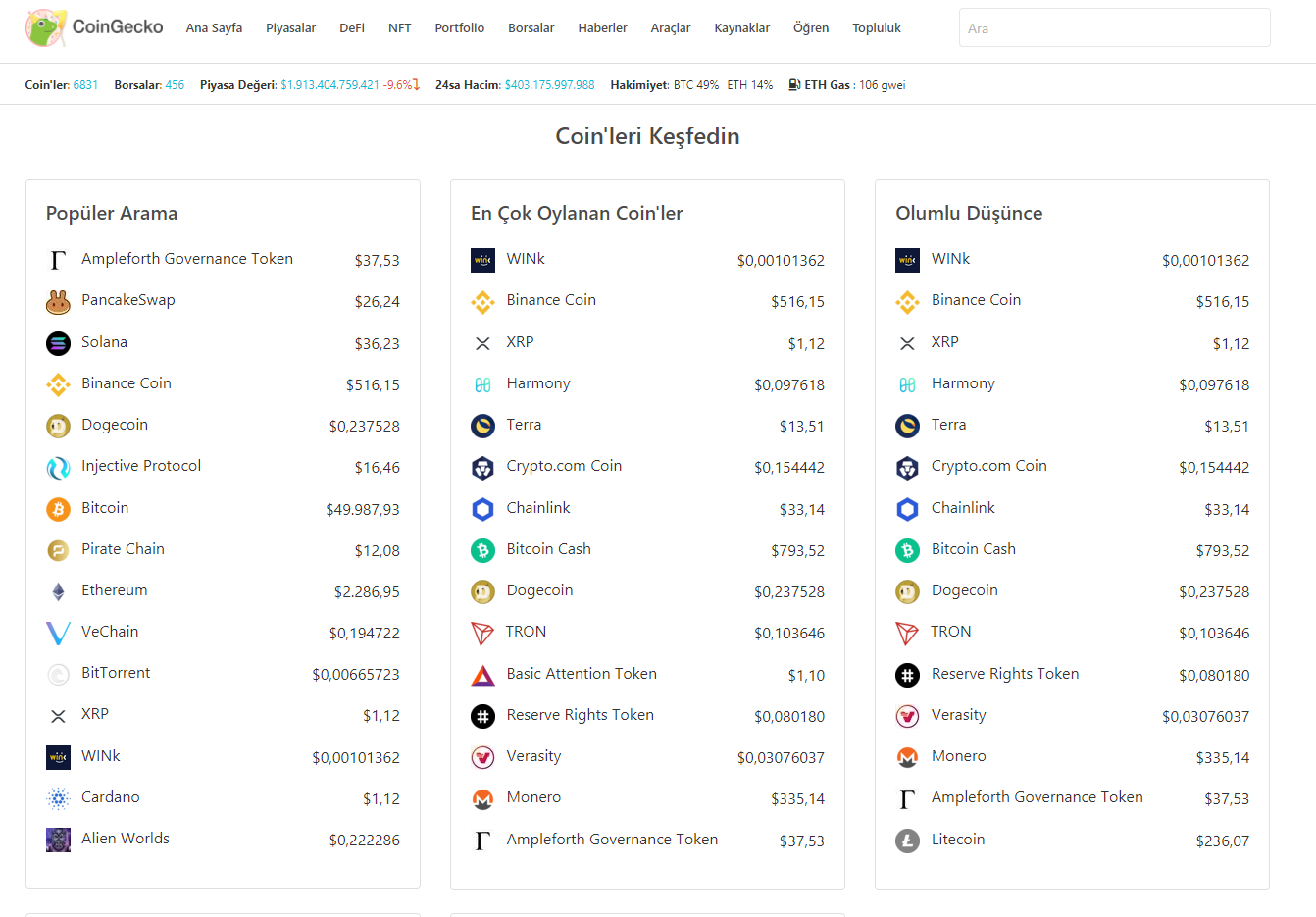Viewport: 1316px width, 917px height.
Task: Click the Borsalar count 456 link
Action: click(x=175, y=85)
